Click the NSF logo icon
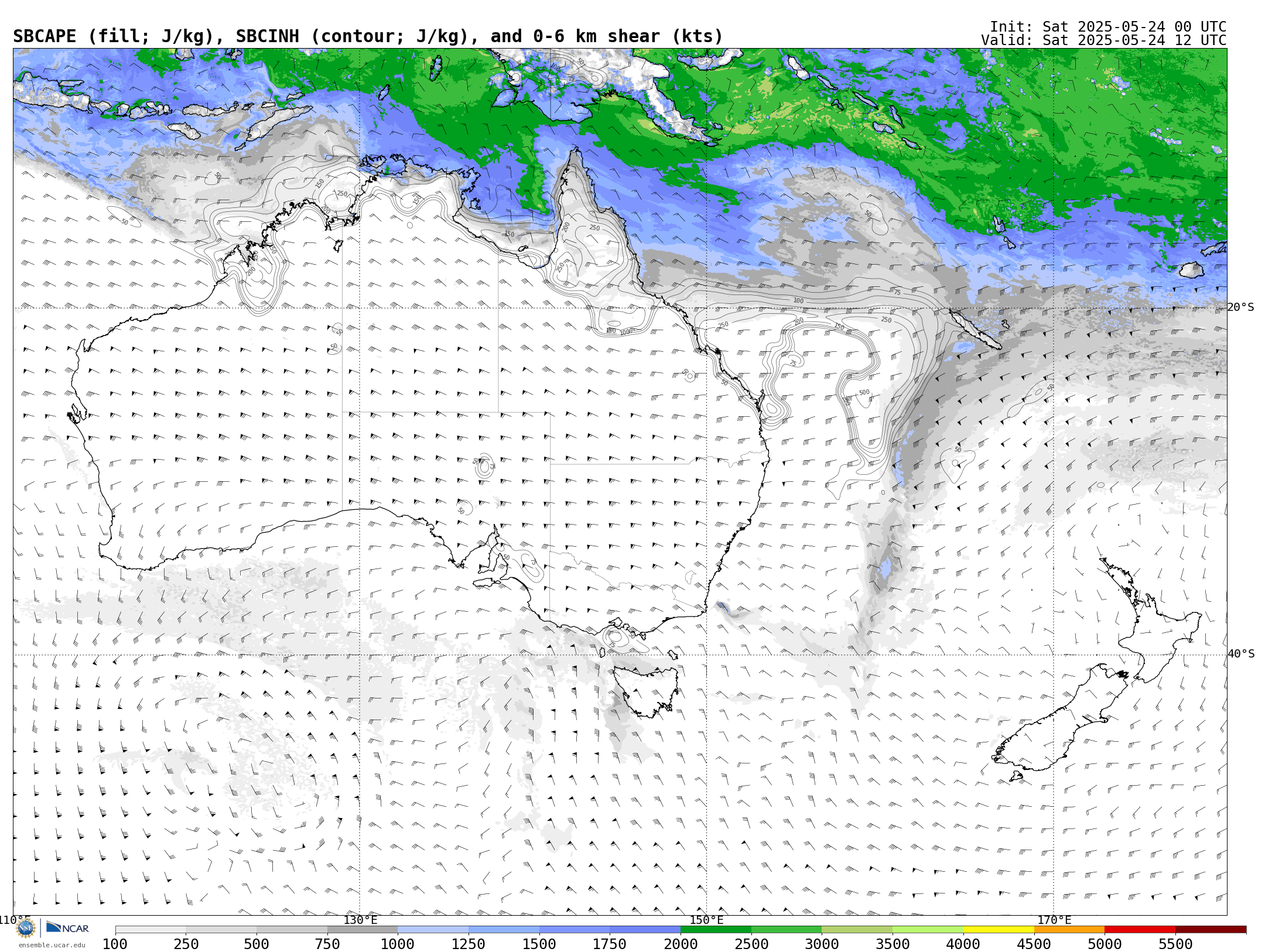The width and height of the screenshot is (1265, 952). pos(26,928)
